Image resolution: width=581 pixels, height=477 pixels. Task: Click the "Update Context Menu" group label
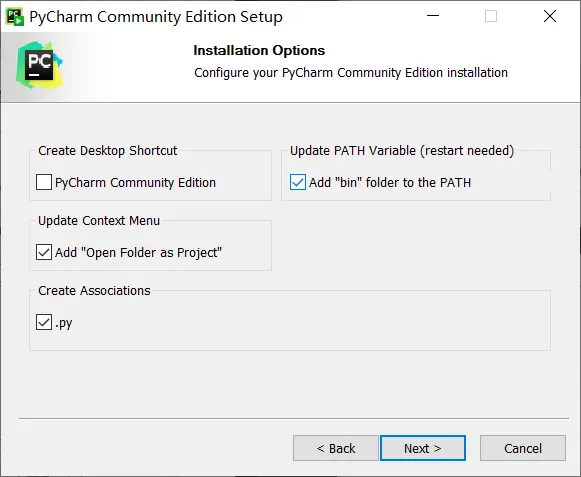[x=99, y=221]
